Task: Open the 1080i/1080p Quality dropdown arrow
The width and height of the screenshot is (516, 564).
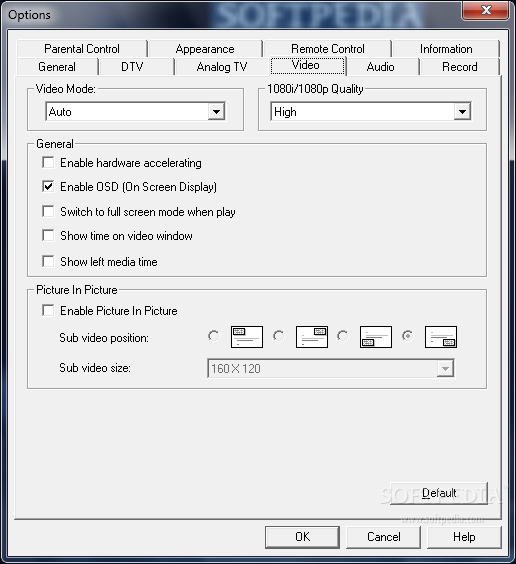Action: [462, 112]
